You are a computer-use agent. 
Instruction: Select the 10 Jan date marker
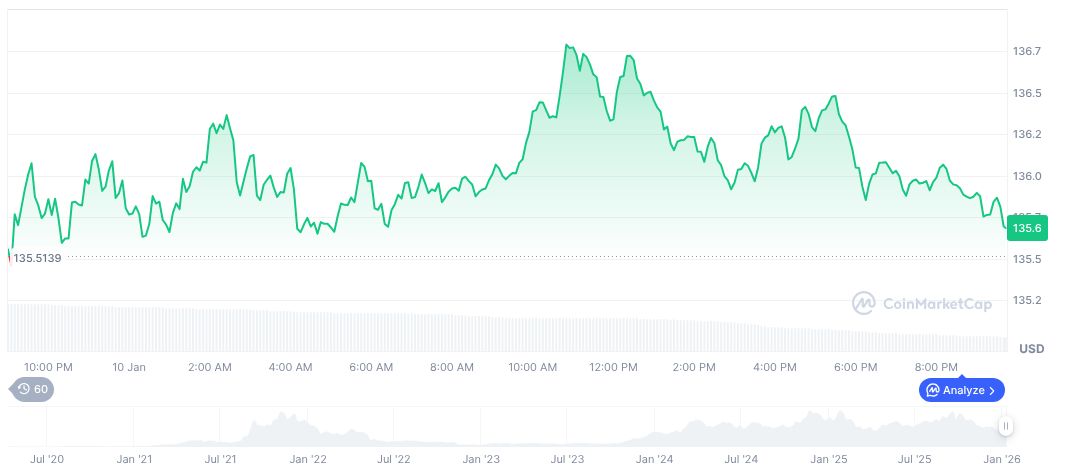coord(129,367)
